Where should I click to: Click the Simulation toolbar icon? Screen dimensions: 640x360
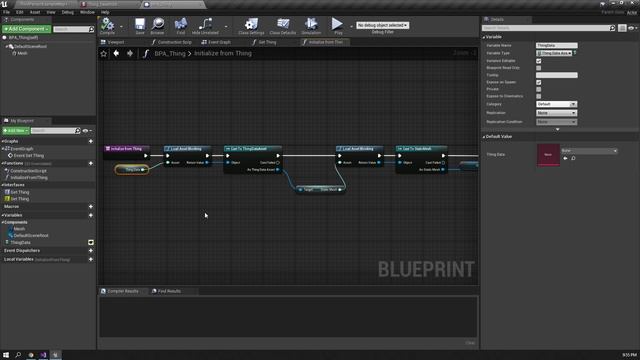(311, 25)
